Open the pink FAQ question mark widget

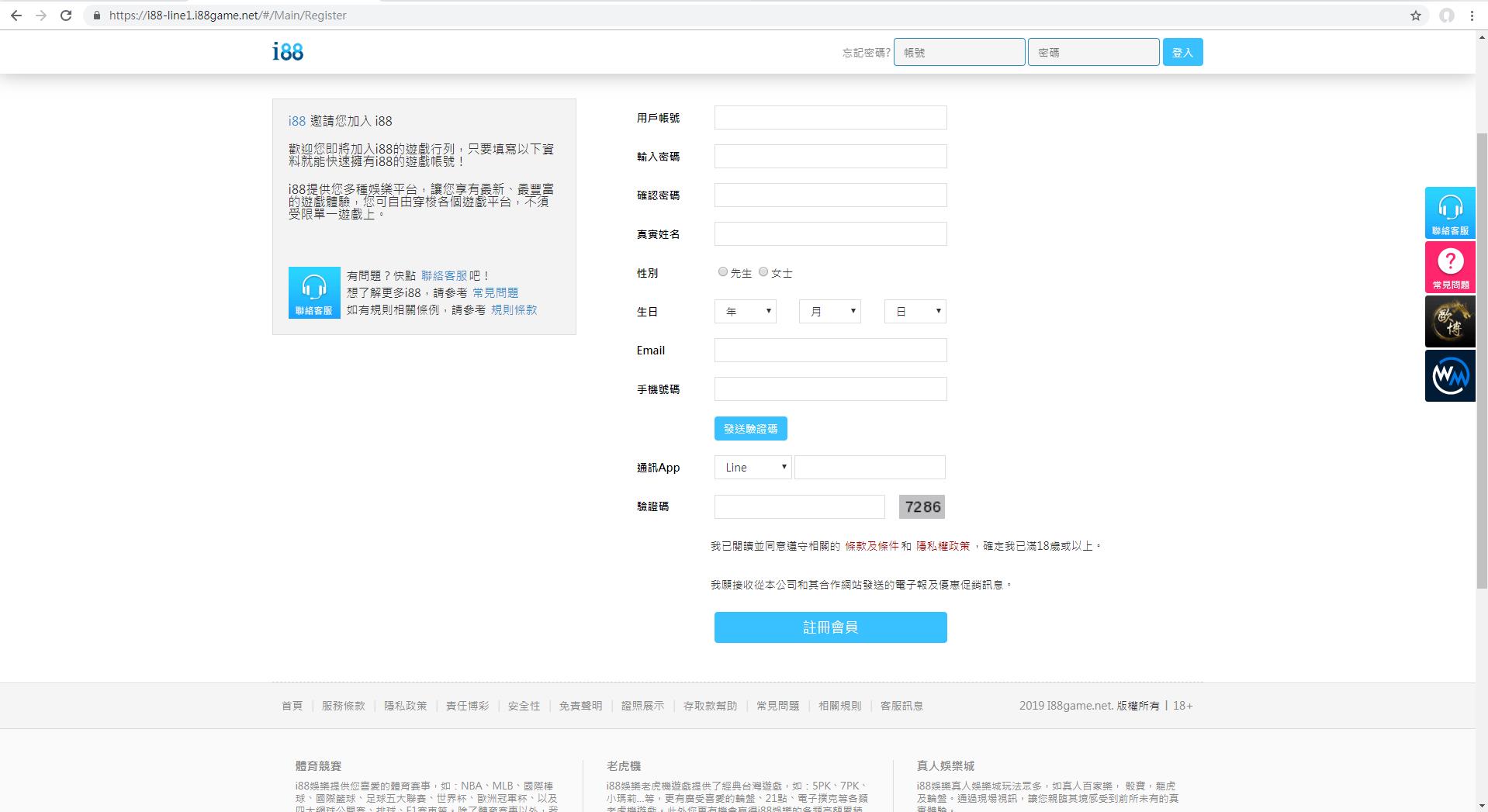pos(1449,267)
